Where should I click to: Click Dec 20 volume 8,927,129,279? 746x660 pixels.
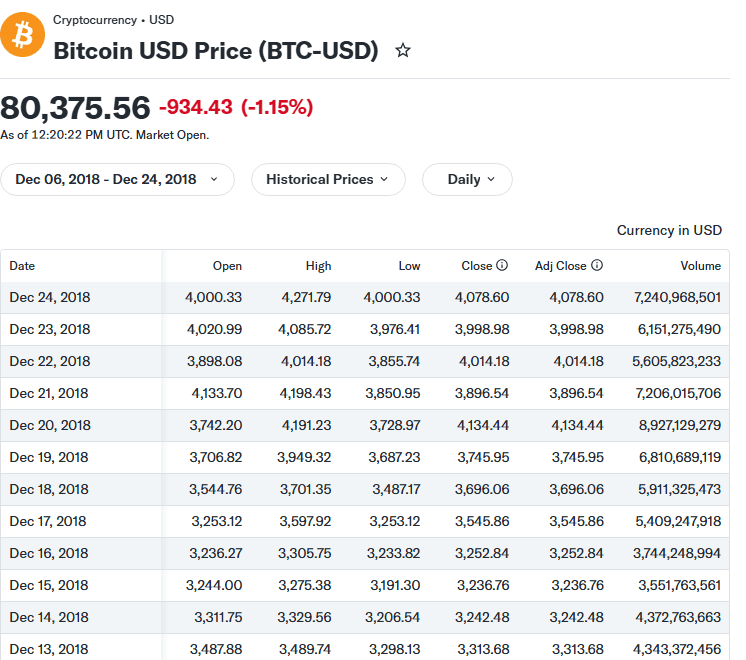680,425
